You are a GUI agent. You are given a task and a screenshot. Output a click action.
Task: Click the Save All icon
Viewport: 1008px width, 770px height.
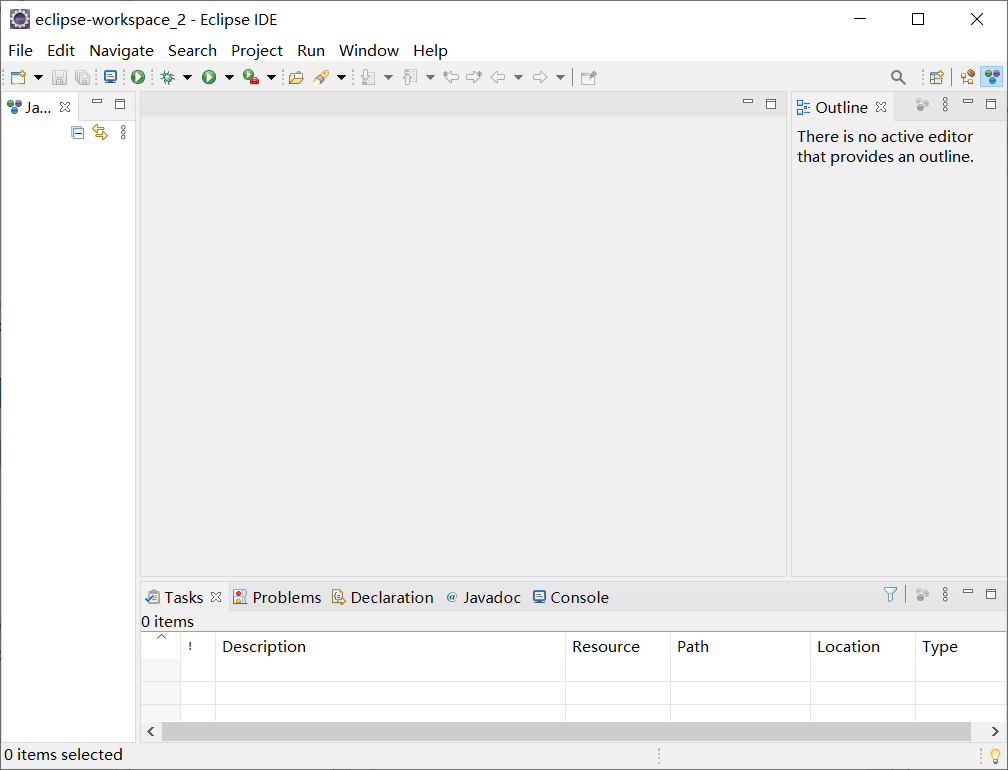pos(82,78)
